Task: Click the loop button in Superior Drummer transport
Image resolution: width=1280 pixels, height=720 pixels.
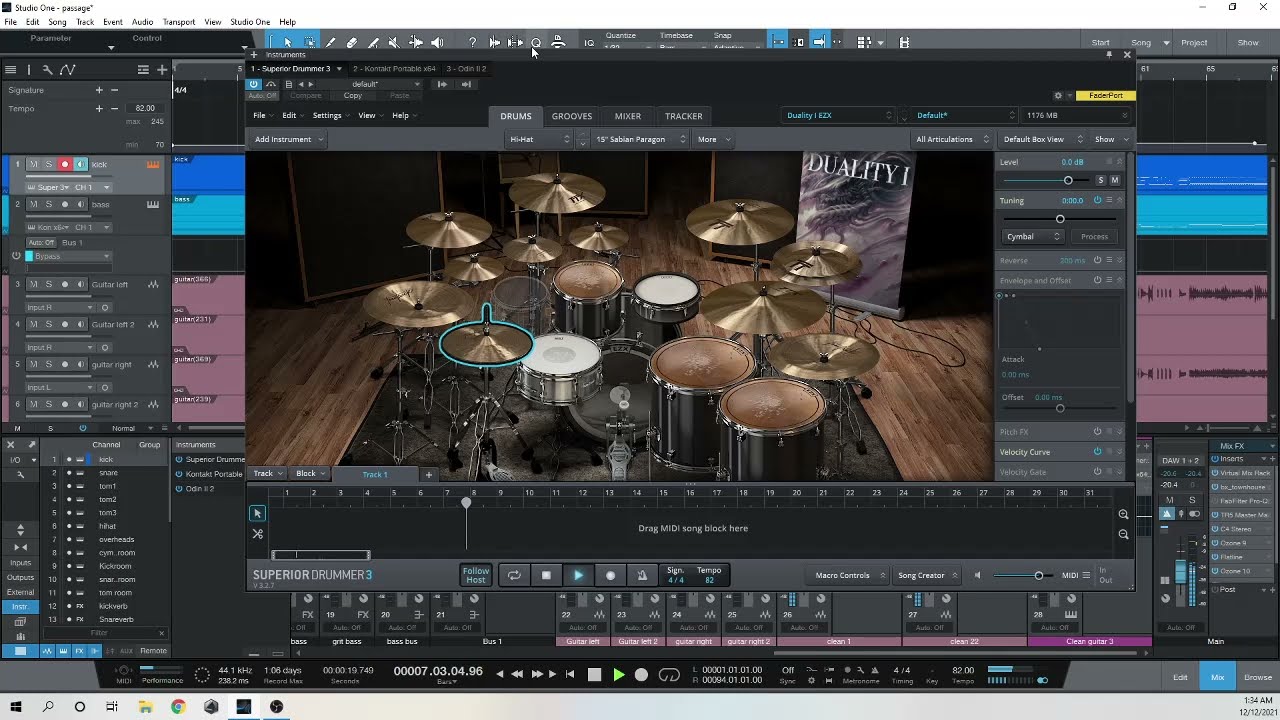Action: [x=514, y=575]
